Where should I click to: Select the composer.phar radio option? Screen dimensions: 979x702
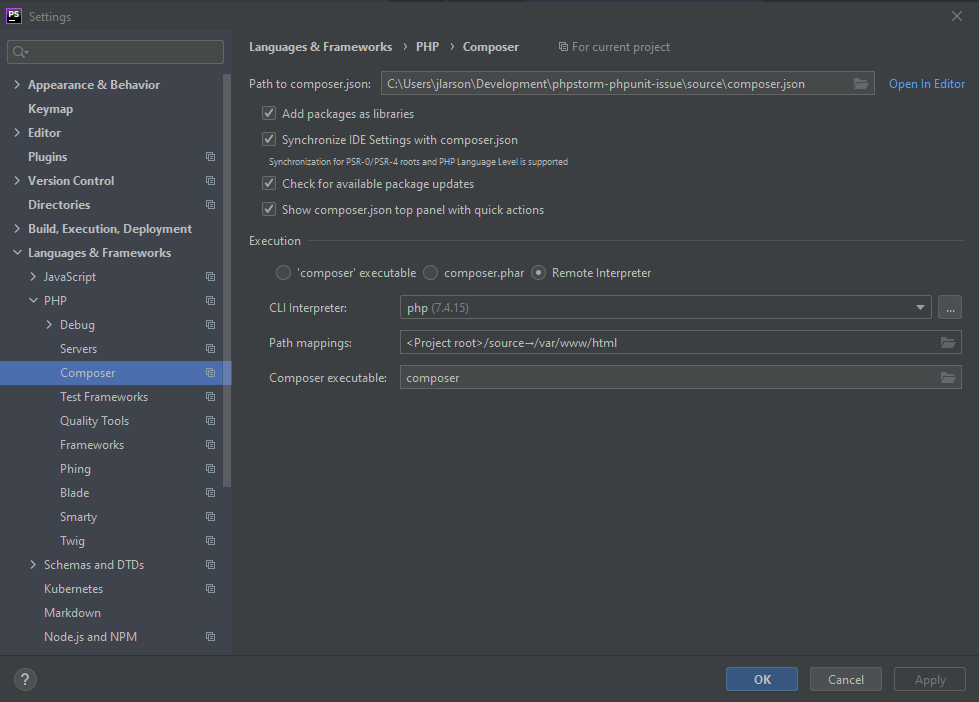[x=430, y=273]
